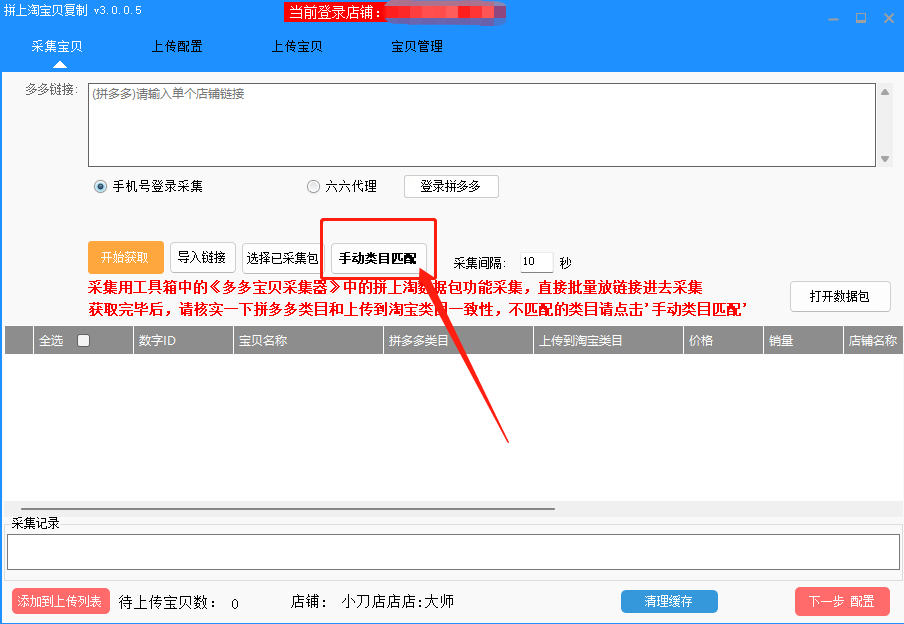This screenshot has width=904, height=624.
Task: Click the shop name 小刀店店店:大师
Action: [x=398, y=602]
